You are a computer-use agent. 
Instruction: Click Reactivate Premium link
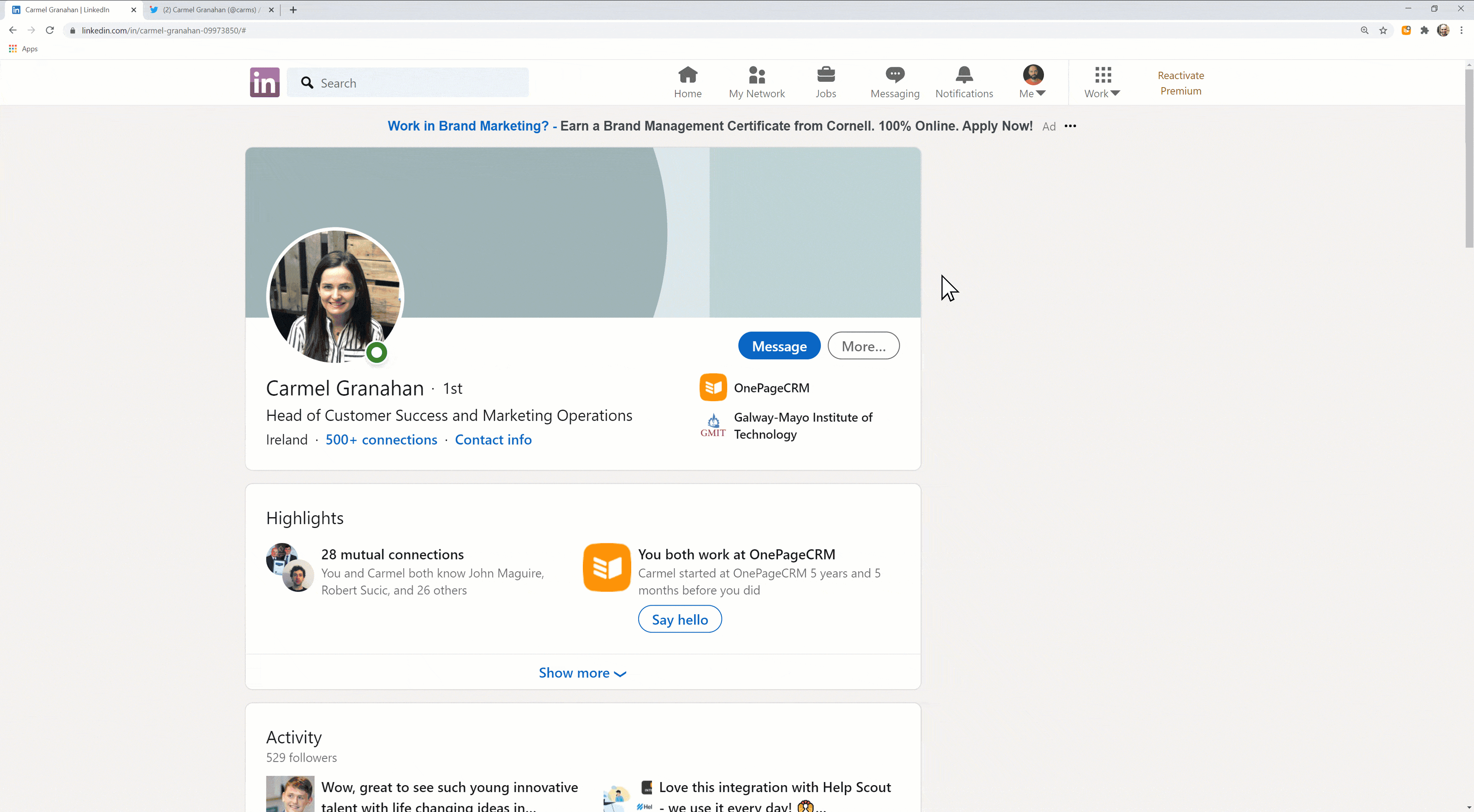pyautogui.click(x=1180, y=83)
